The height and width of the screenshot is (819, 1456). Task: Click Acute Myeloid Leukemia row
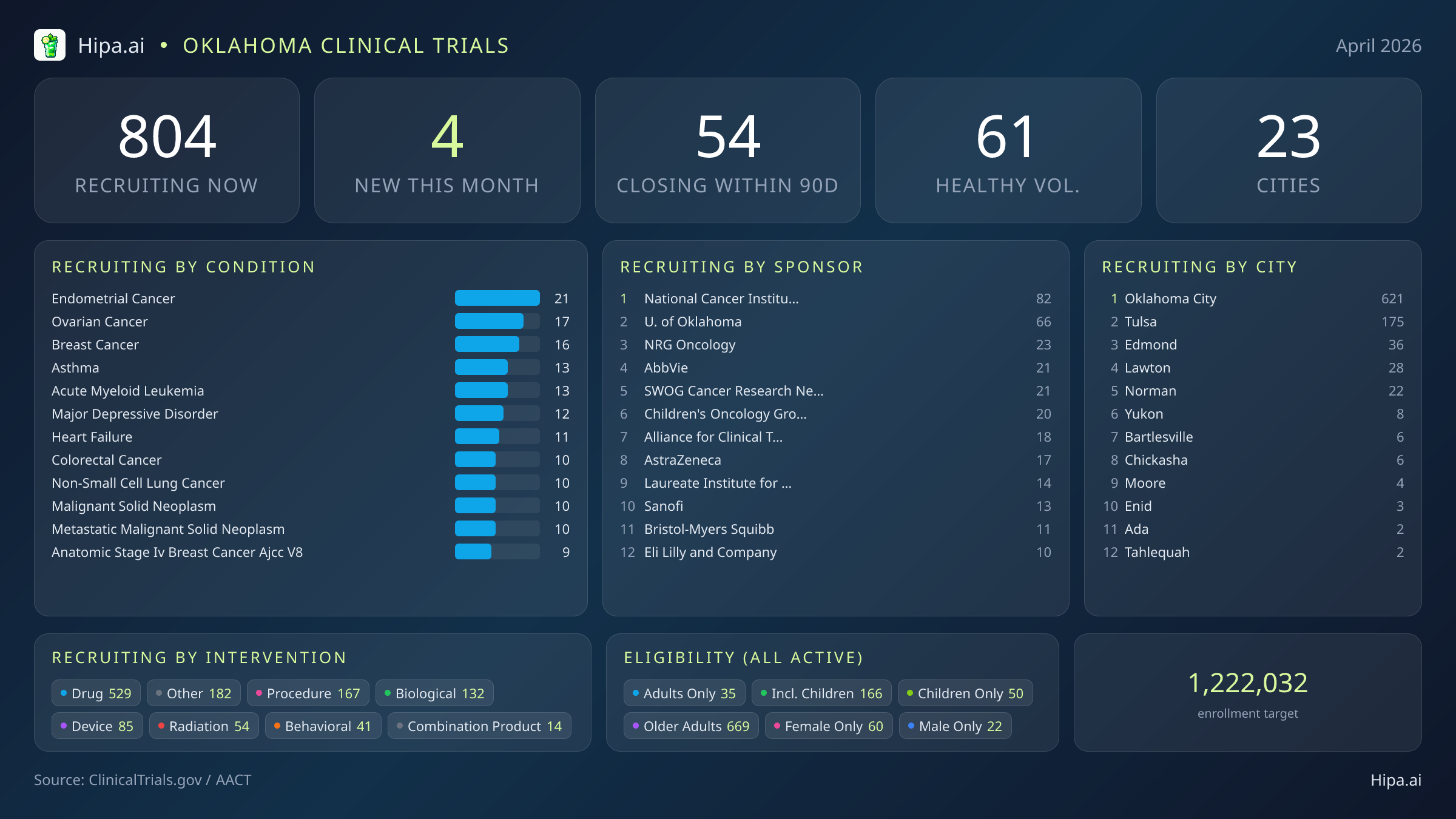[311, 391]
